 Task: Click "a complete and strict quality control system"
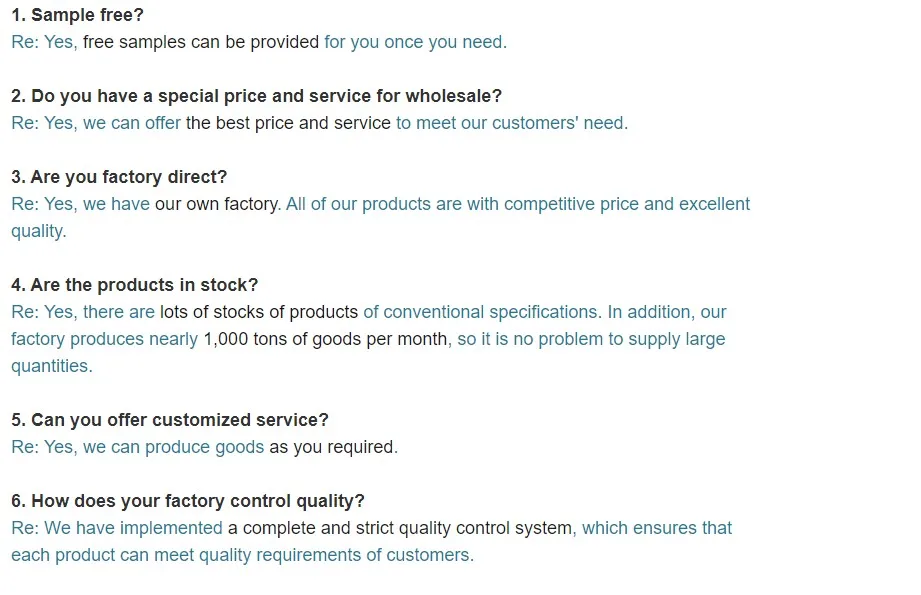400,528
